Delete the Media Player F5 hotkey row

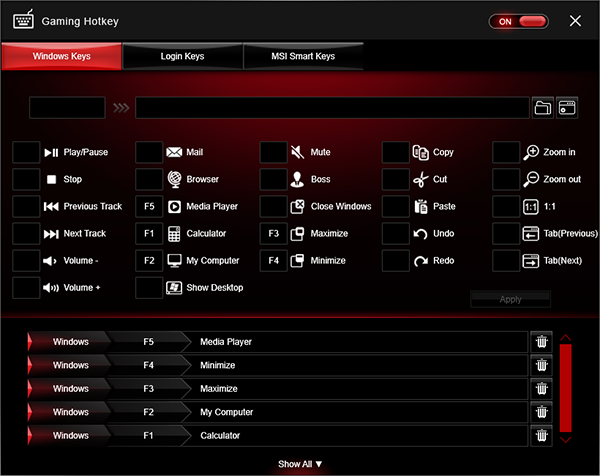(541, 342)
